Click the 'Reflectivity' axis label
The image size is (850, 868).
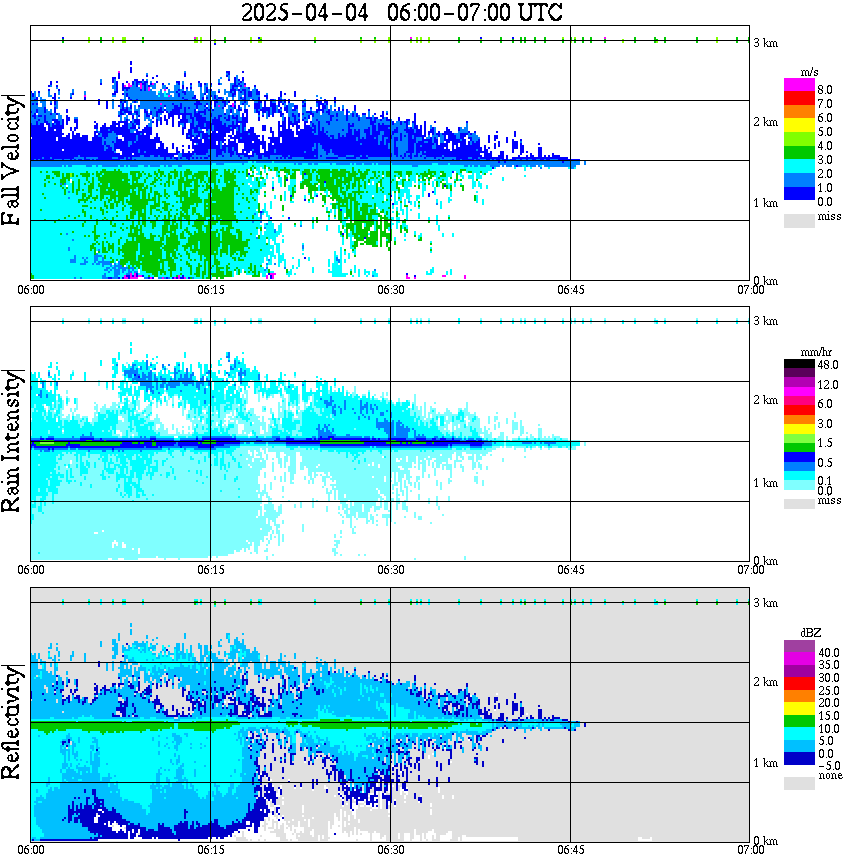11,722
